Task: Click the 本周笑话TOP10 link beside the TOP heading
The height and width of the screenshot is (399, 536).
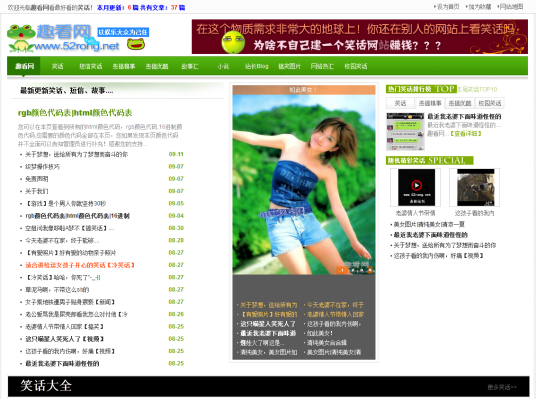Action: pyautogui.click(x=477, y=90)
